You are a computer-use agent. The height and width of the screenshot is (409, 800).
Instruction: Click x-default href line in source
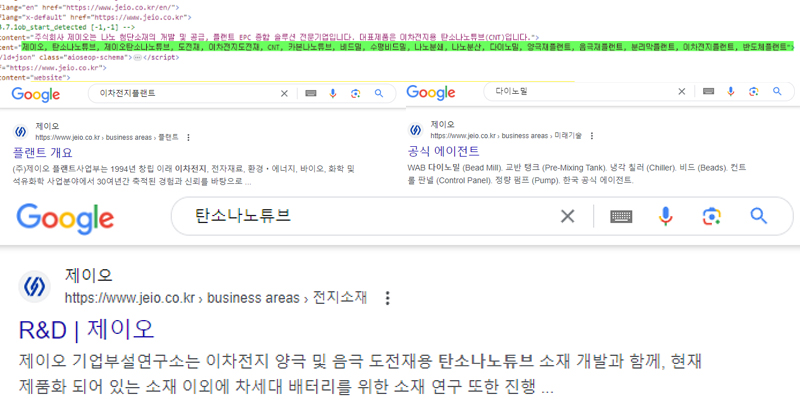tap(95, 17)
